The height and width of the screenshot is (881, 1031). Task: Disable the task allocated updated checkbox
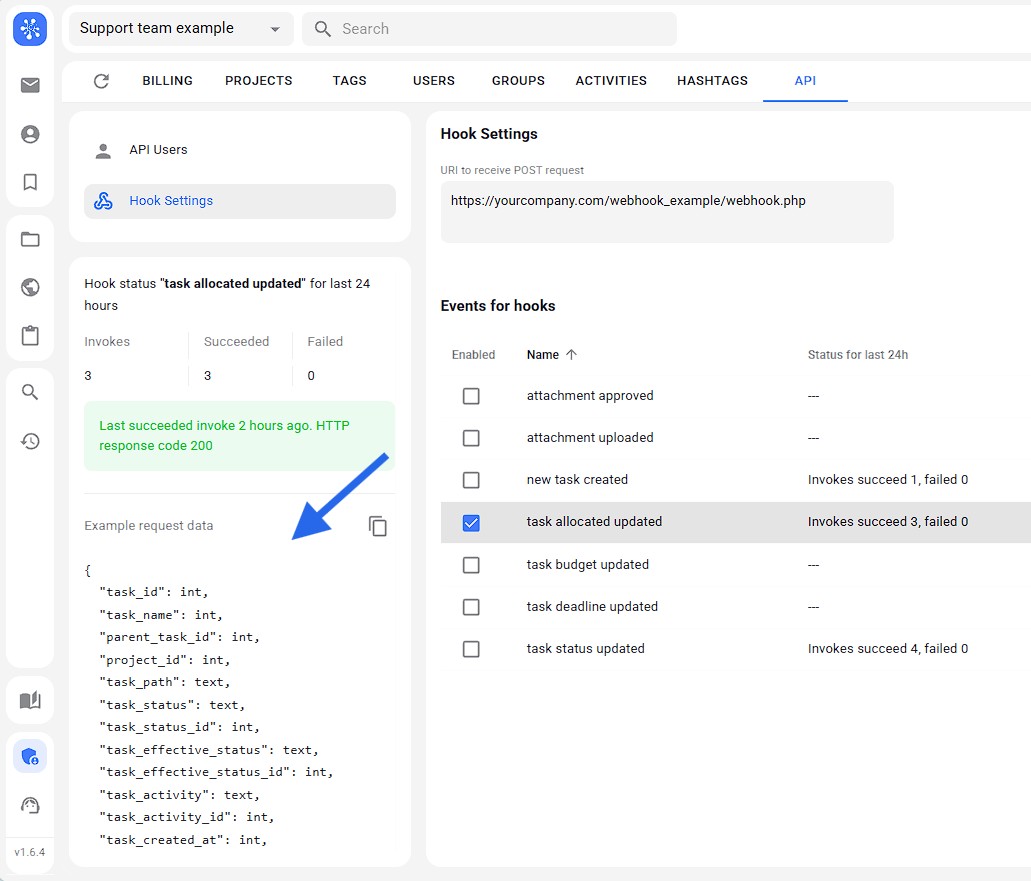point(471,522)
